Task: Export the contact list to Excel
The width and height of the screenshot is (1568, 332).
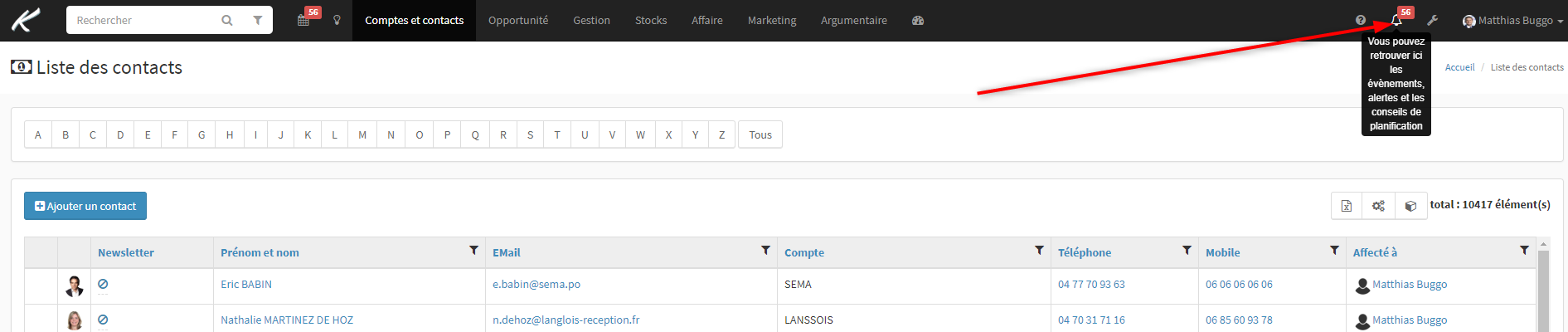Action: point(1347,206)
